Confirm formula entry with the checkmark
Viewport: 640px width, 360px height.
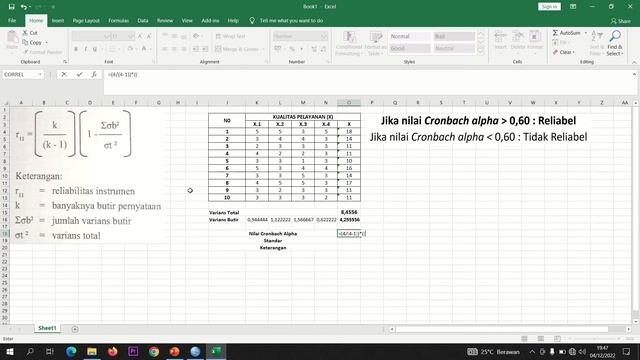coord(79,74)
